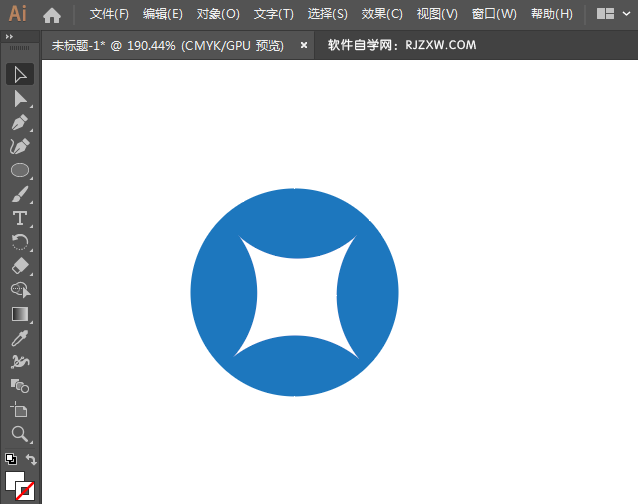
Task: Open the arrange documents layout icon
Action: (605, 14)
